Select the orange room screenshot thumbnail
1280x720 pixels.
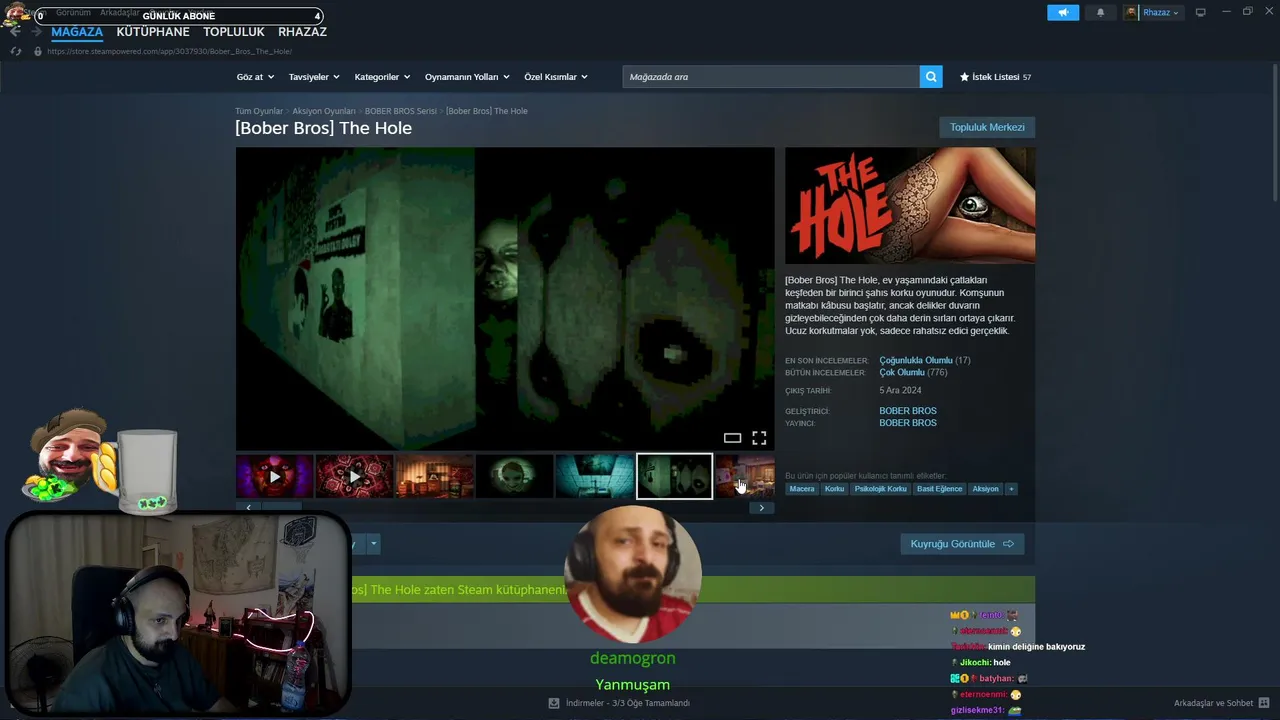click(x=435, y=477)
